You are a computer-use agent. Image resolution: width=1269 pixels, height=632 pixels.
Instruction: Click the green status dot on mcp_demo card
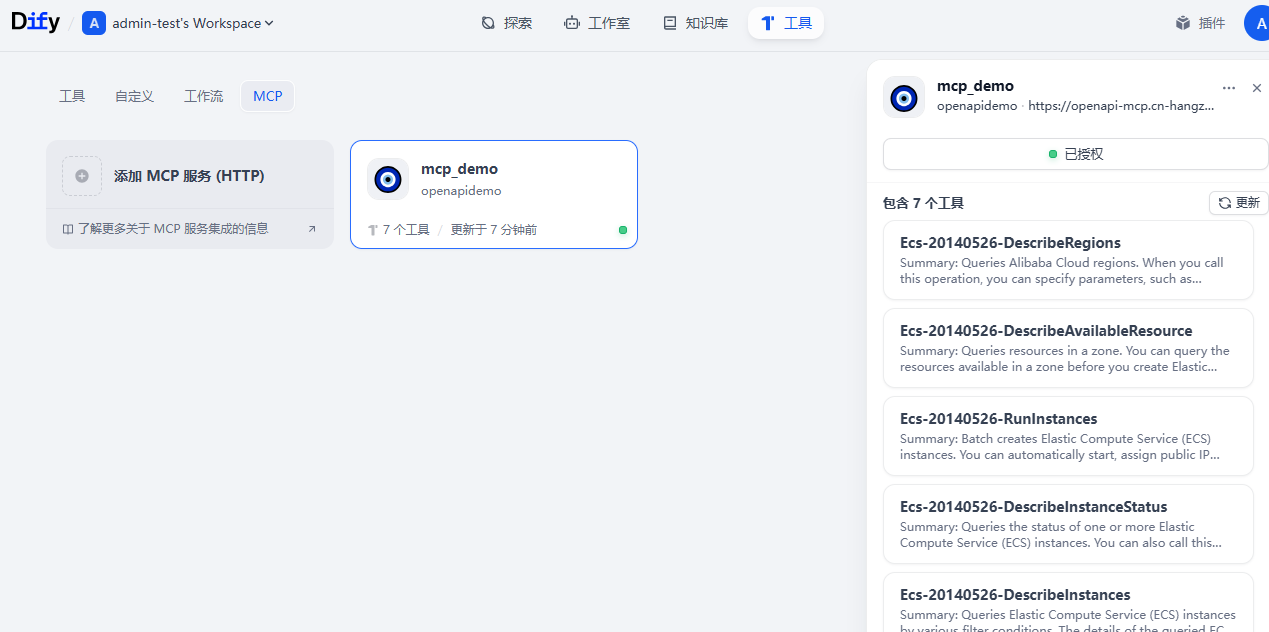(x=623, y=230)
